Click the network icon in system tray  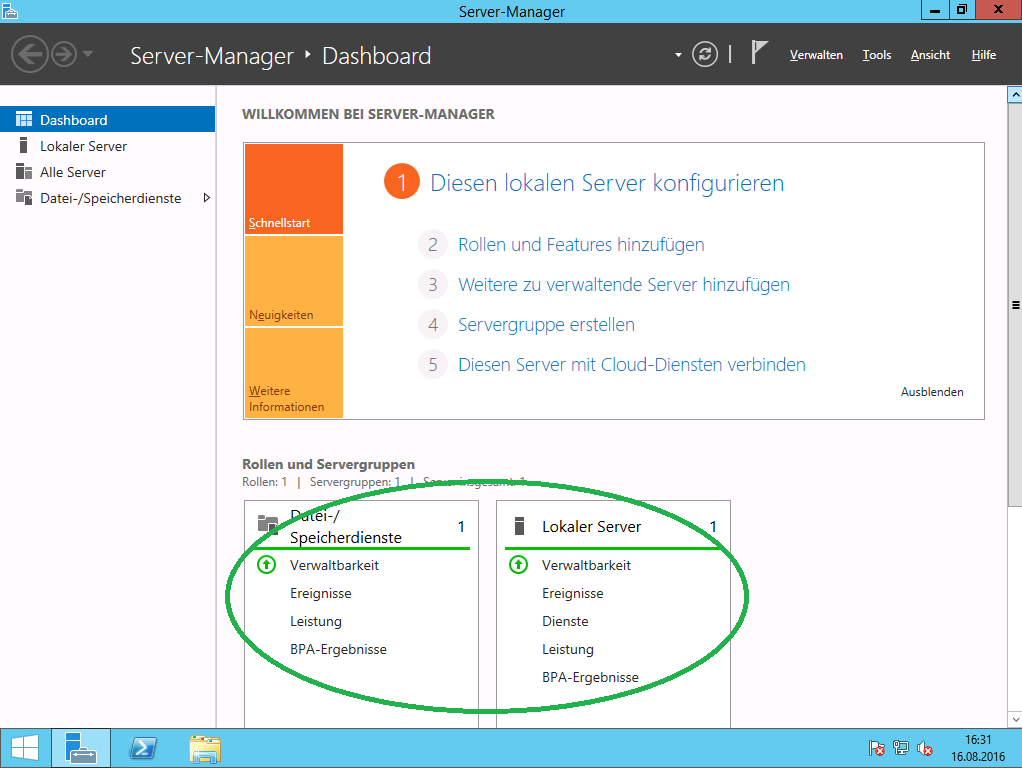pyautogui.click(x=901, y=748)
